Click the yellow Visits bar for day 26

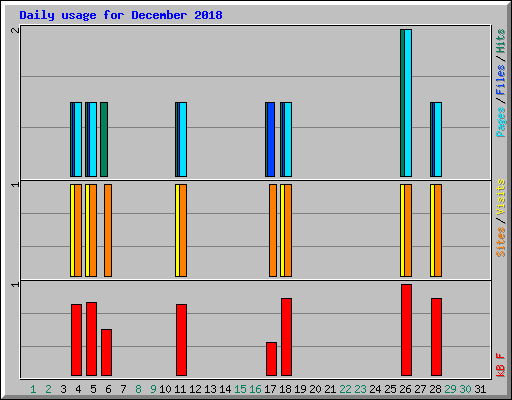click(x=402, y=230)
